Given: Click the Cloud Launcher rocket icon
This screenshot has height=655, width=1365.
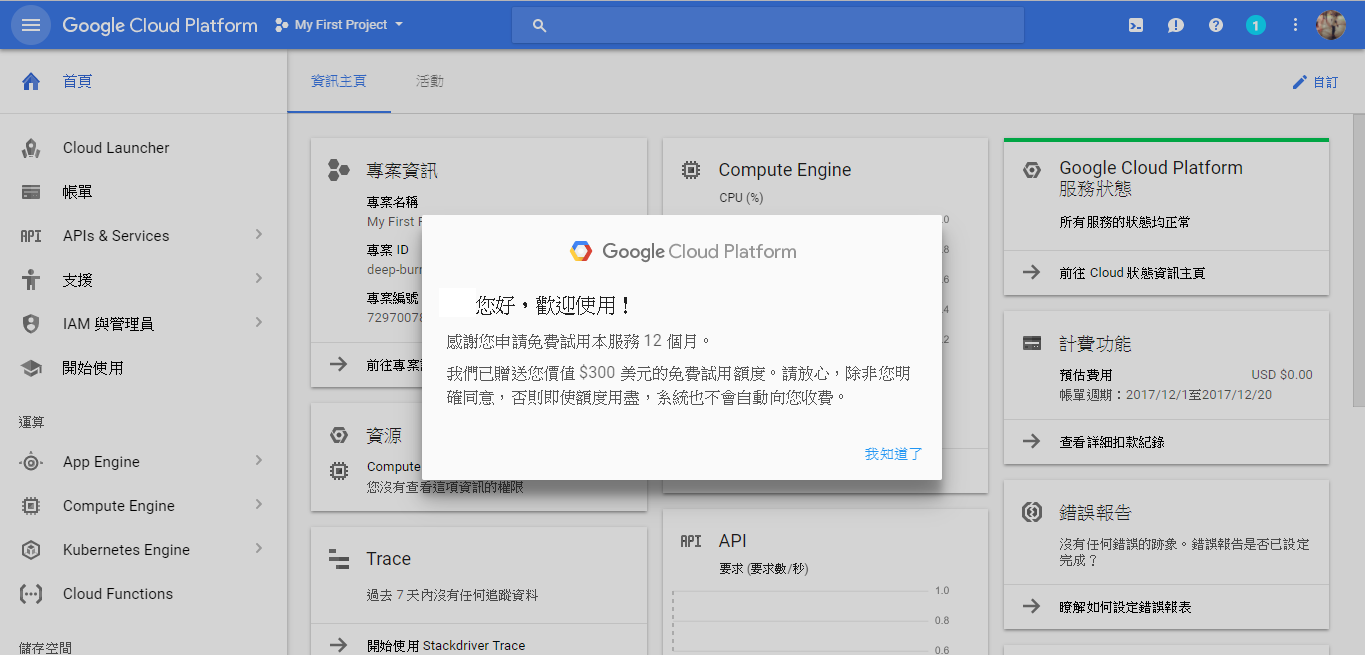Looking at the screenshot, I should [x=31, y=148].
